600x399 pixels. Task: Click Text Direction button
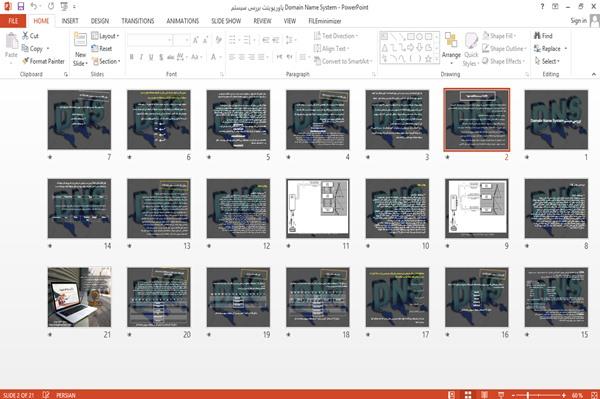tap(336, 36)
